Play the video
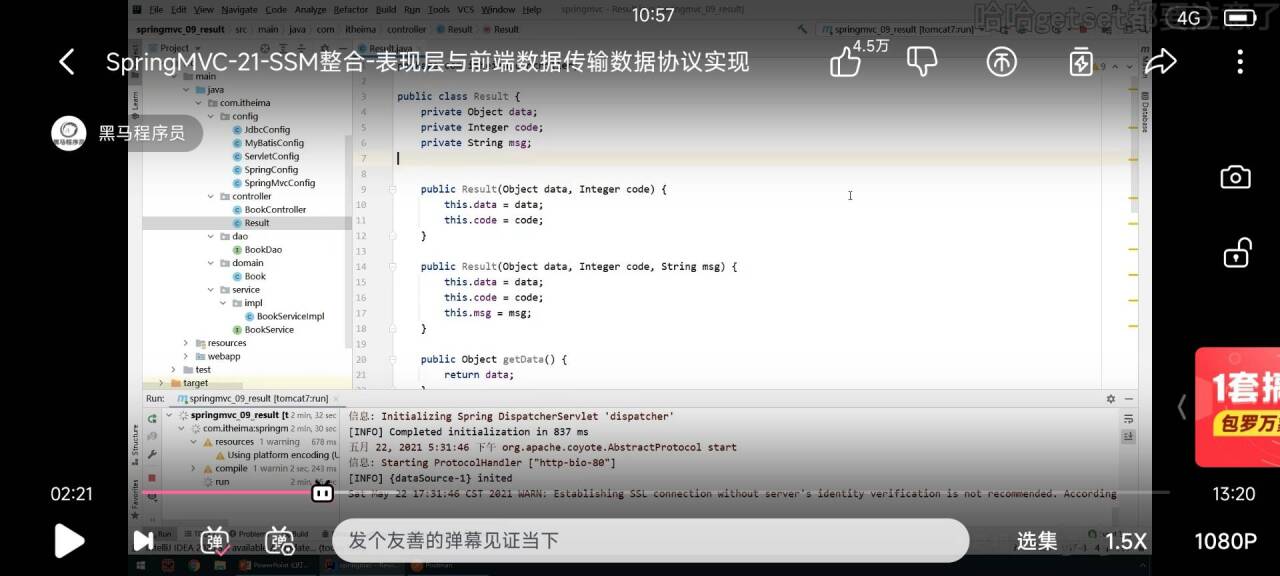The height and width of the screenshot is (576, 1280). [68, 541]
